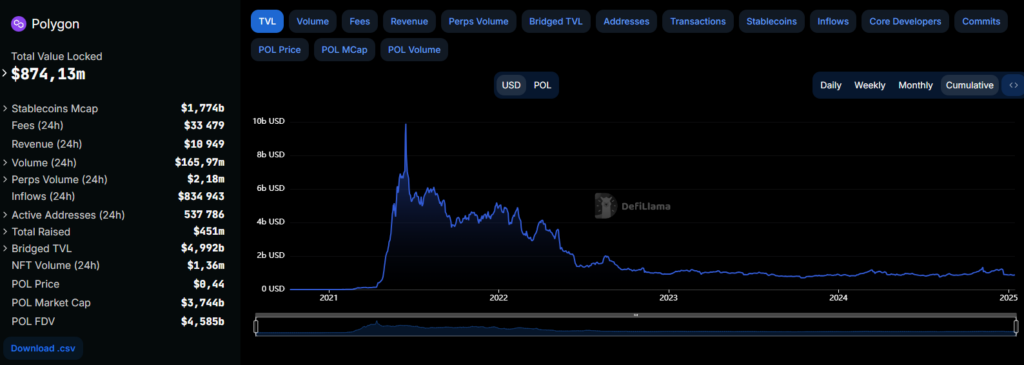Set chart grouping to Monthly
This screenshot has width=1024, height=365.
[916, 86]
